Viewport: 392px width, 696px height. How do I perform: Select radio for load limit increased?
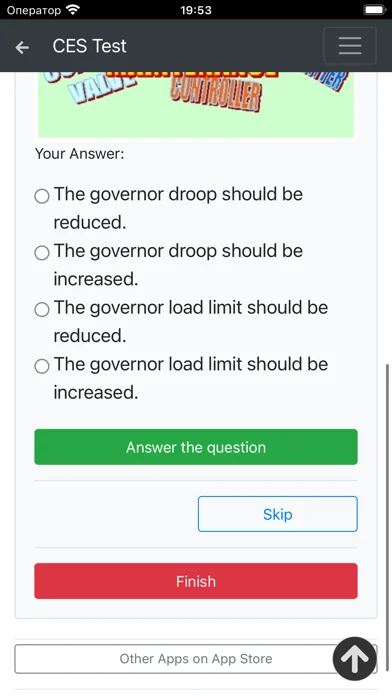[x=42, y=366]
